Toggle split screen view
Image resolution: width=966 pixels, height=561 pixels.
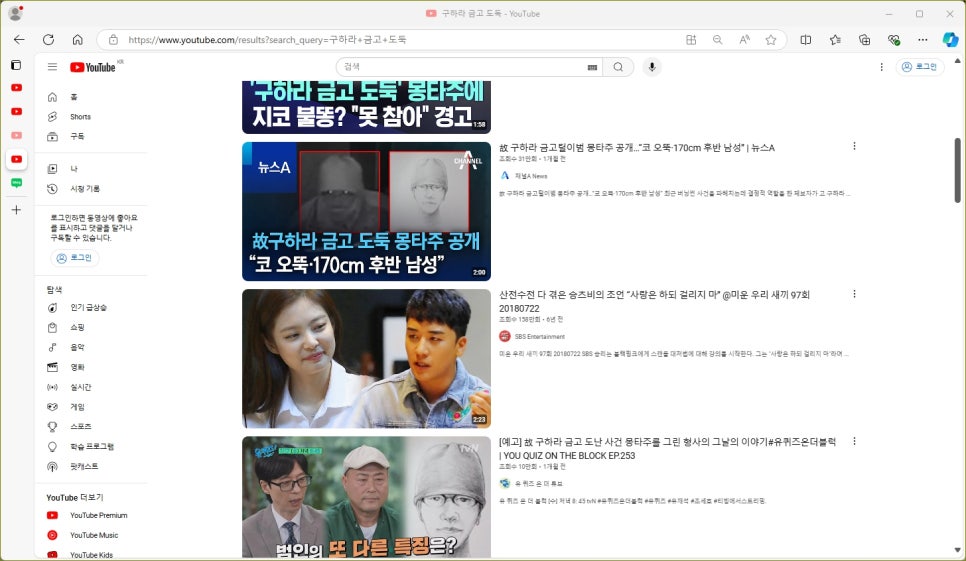tap(805, 39)
